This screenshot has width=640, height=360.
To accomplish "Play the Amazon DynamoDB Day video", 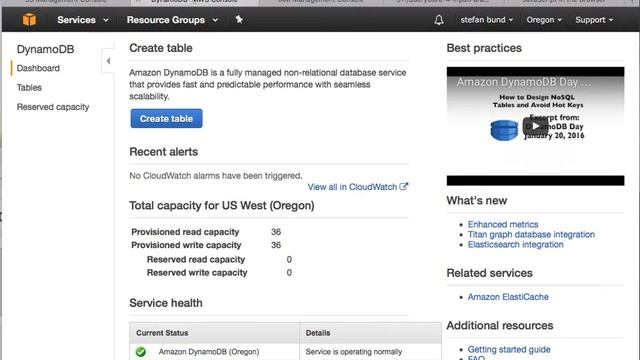I will tap(535, 126).
